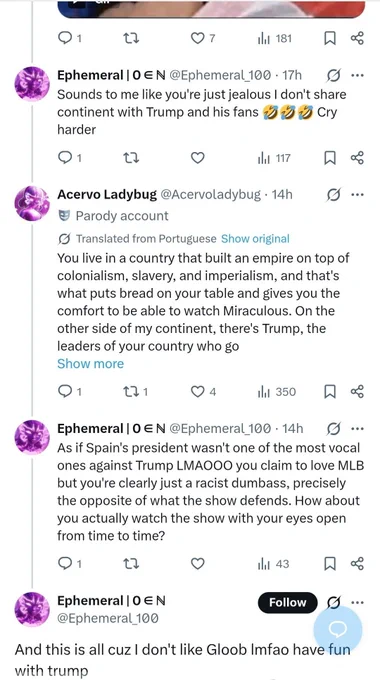
Task: Follow the Ephemeral account
Action: coord(288,602)
